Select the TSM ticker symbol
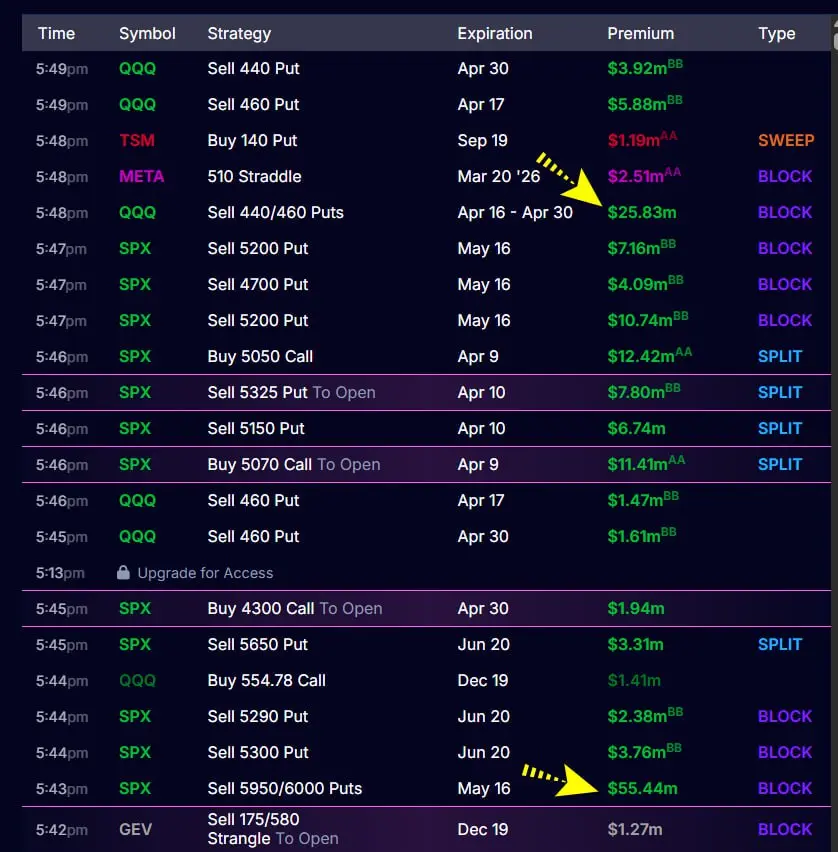Screen dimensions: 838x852 click(137, 141)
